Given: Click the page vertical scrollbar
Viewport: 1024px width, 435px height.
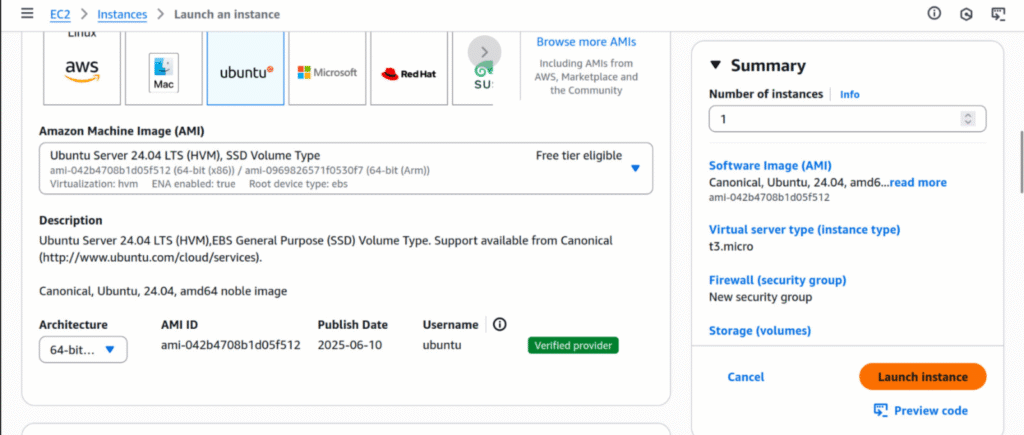Looking at the screenshot, I should 1021,163.
